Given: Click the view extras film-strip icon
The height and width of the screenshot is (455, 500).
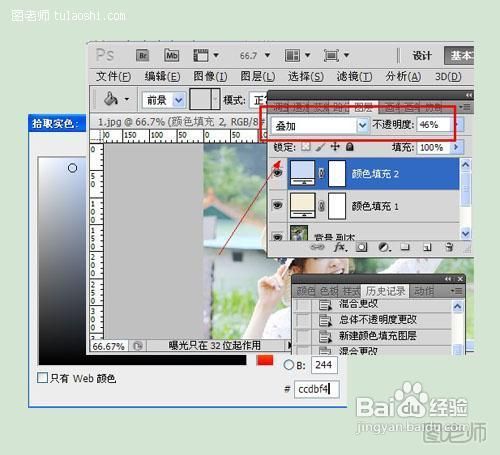Looking at the screenshot, I should [201, 55].
